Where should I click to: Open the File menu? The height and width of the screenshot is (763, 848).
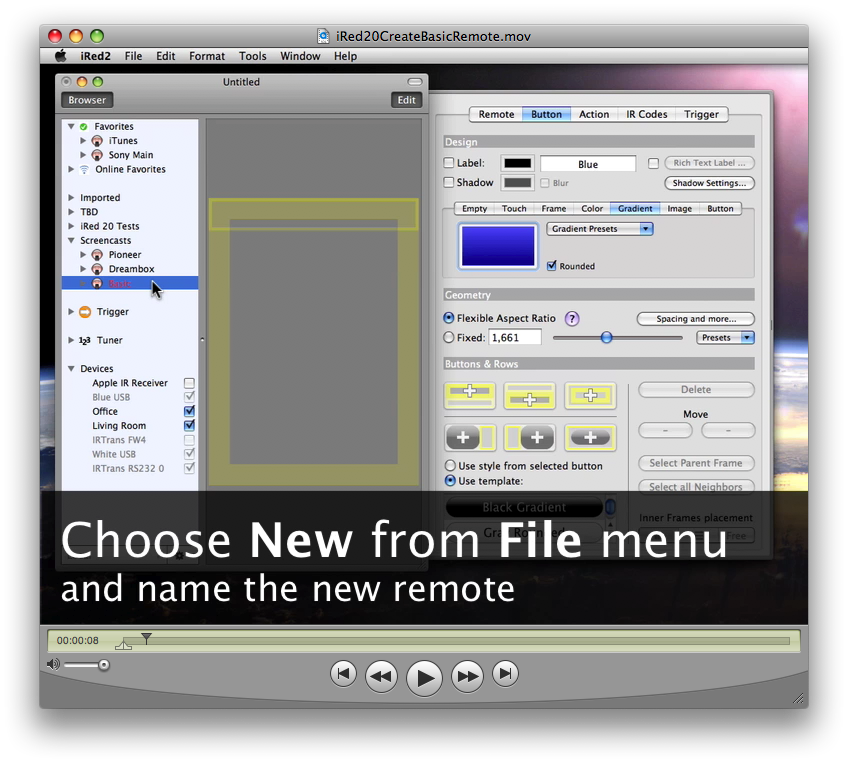[133, 56]
